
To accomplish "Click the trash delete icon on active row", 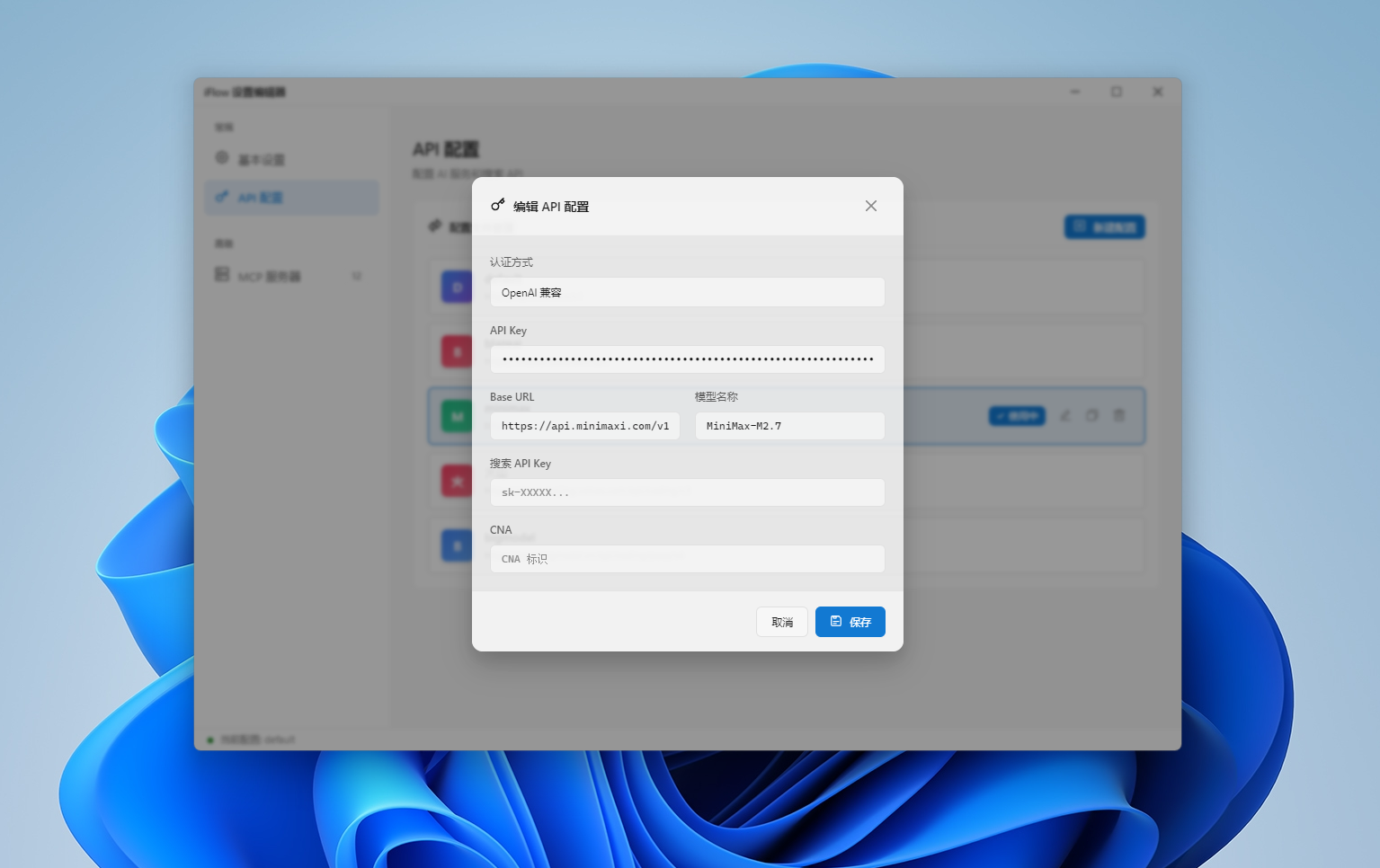I will tap(1119, 416).
